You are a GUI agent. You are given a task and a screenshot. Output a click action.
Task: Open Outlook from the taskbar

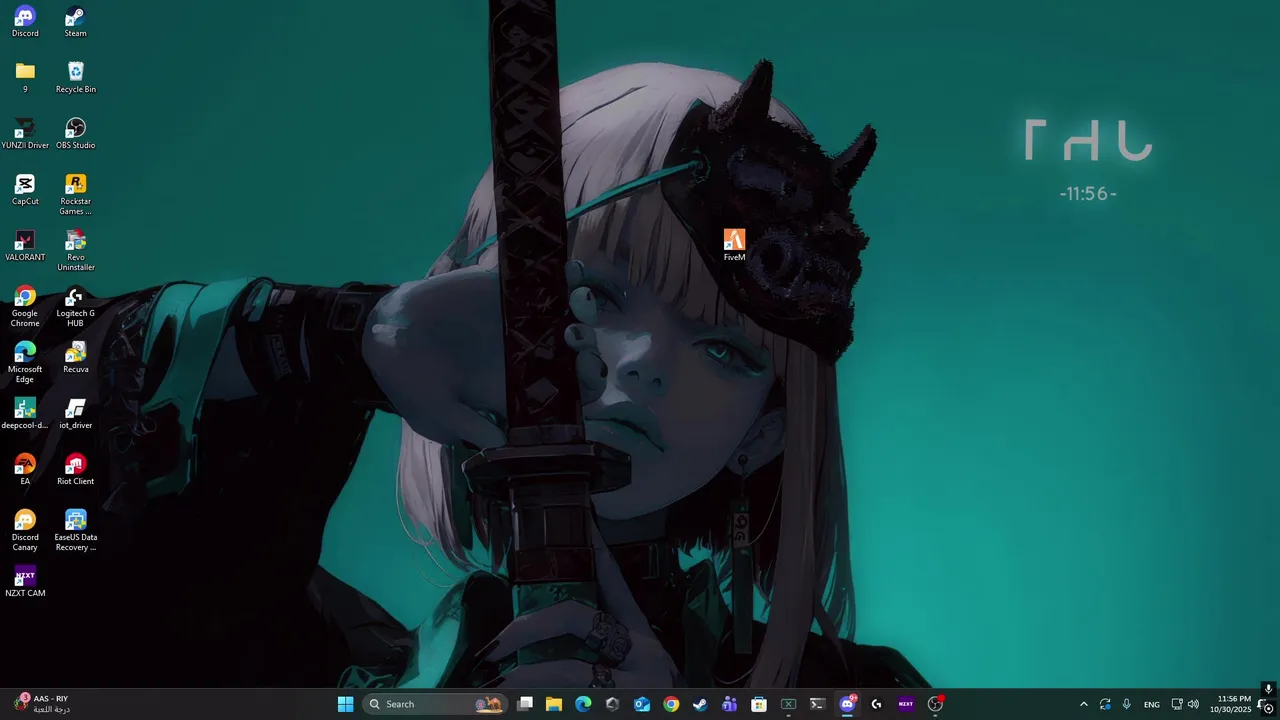tap(642, 704)
